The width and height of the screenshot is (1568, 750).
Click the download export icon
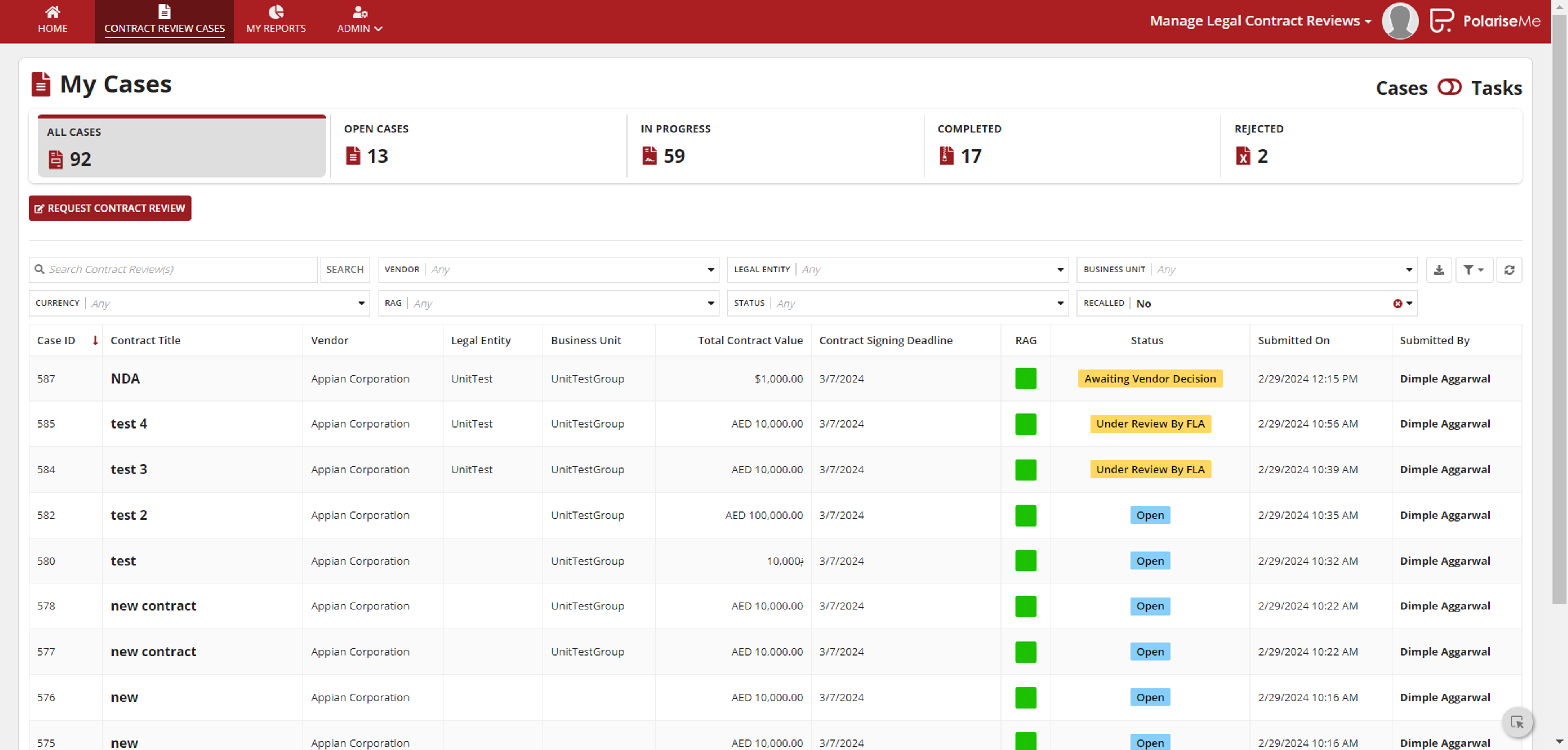[x=1438, y=270]
